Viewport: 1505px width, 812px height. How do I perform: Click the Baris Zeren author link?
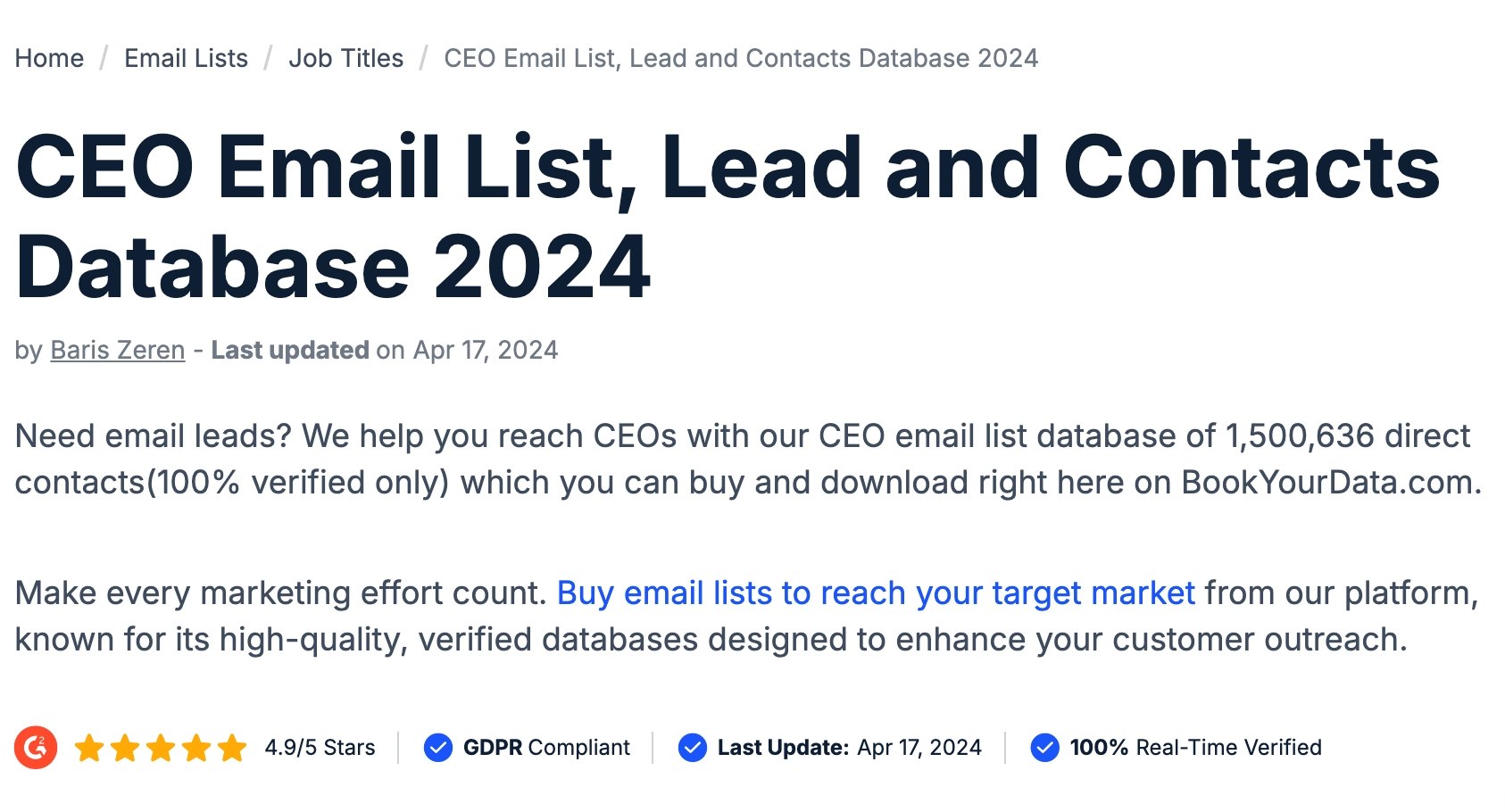click(x=116, y=350)
